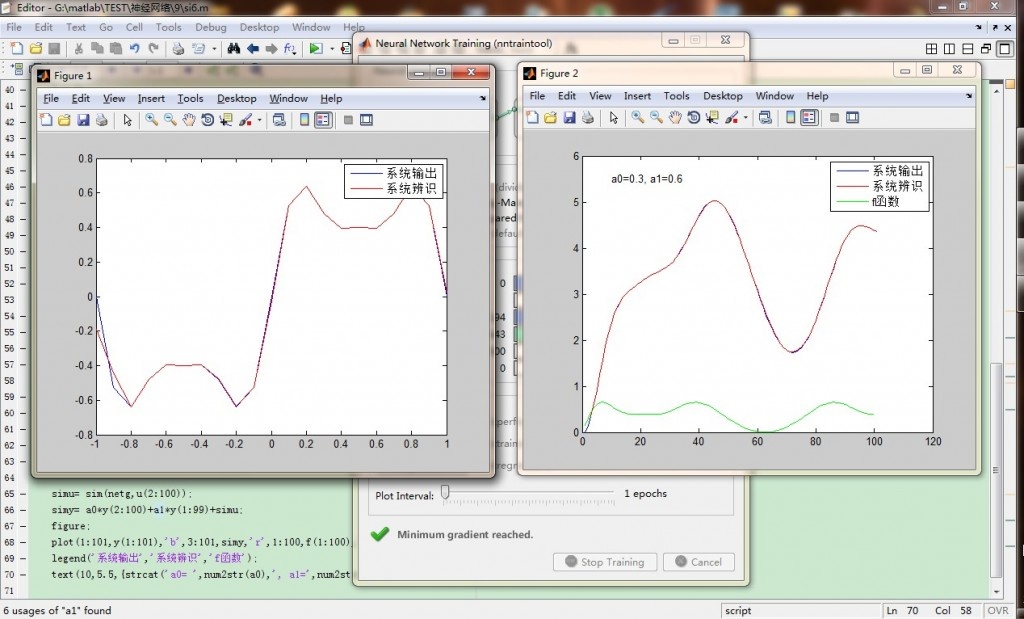1024x619 pixels.
Task: Print the script from Editor toolbar
Action: click(x=178, y=48)
